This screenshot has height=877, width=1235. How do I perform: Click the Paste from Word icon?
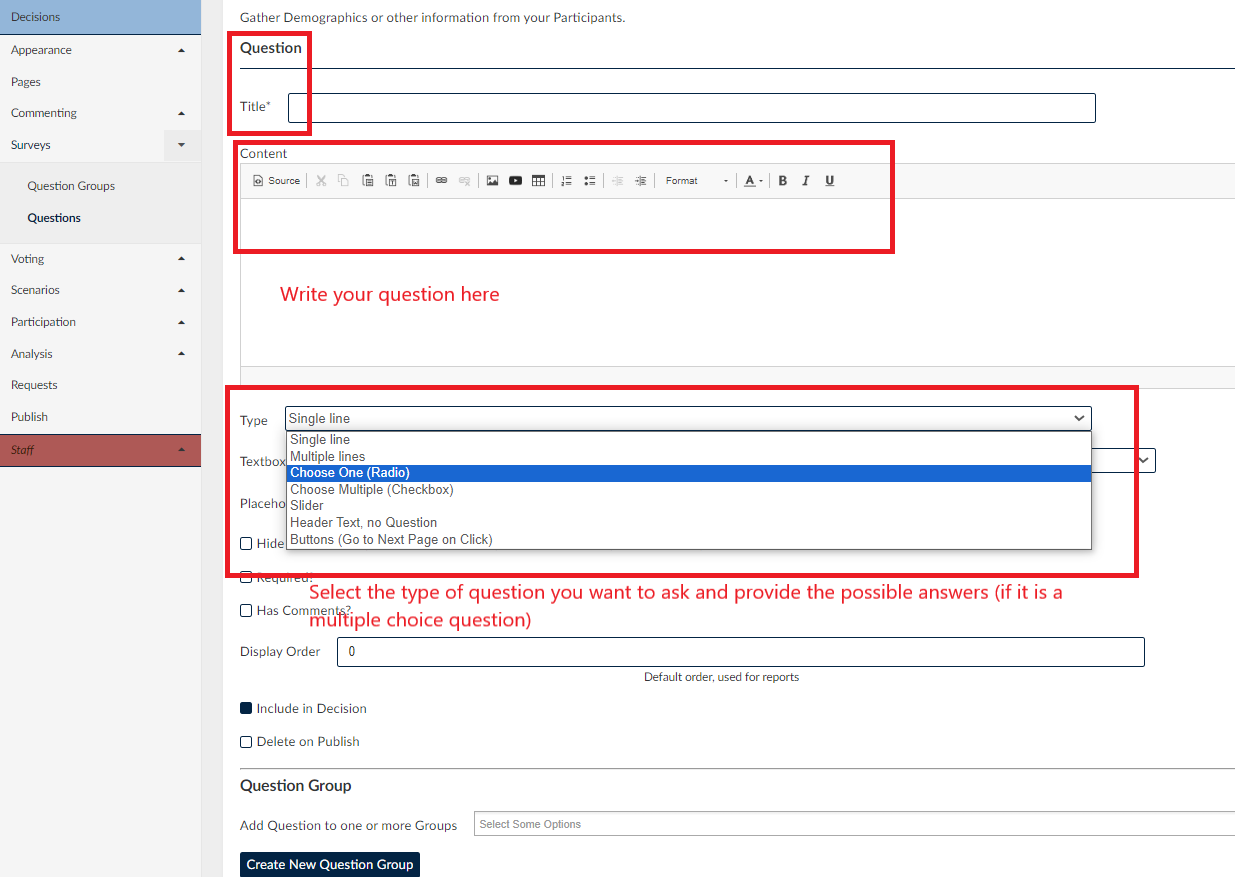tap(413, 181)
